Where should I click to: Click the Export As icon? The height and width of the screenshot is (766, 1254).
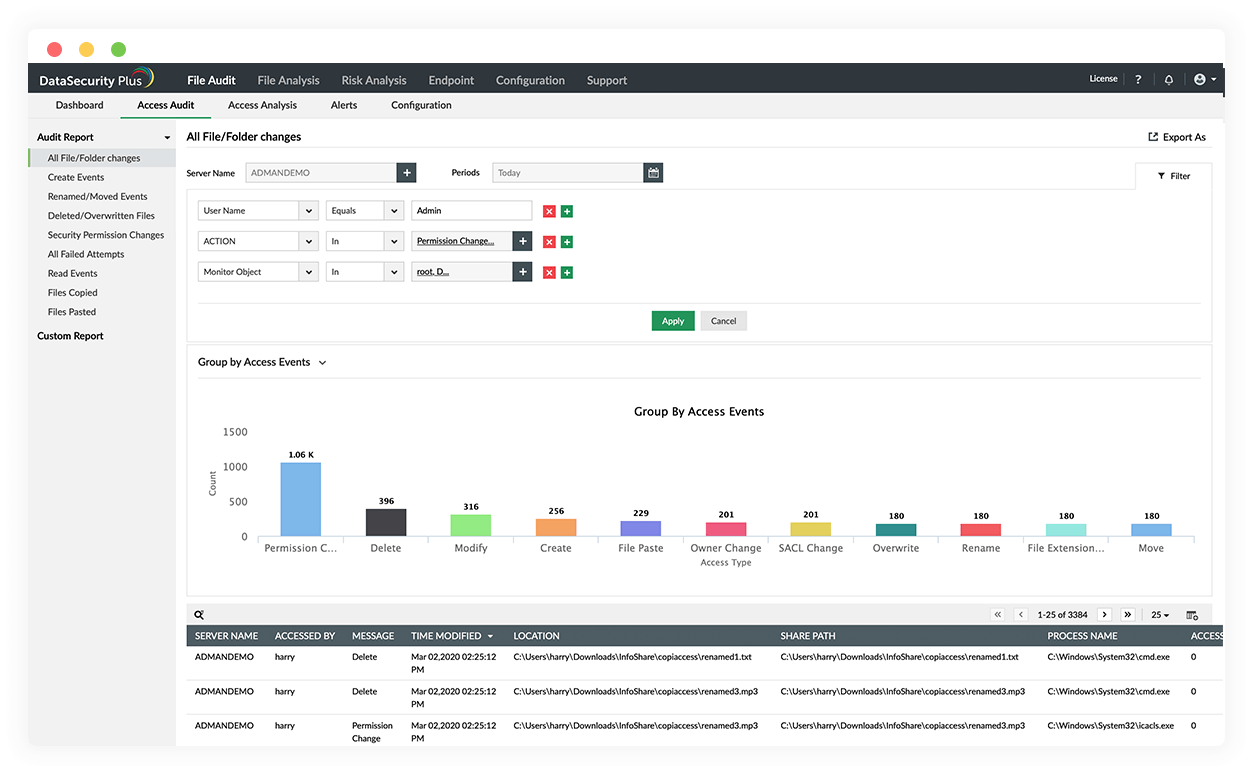[1153, 137]
